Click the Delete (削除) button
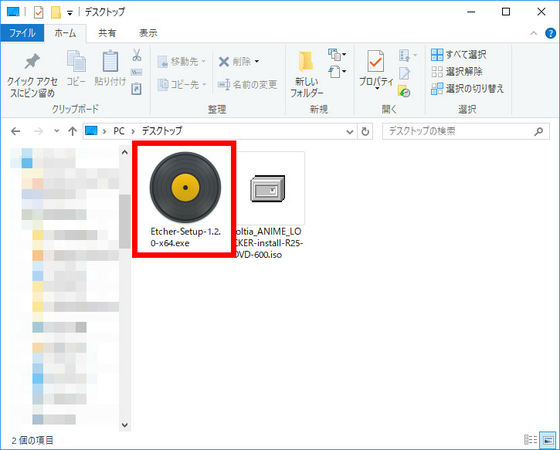This screenshot has width=560, height=450. (238, 61)
